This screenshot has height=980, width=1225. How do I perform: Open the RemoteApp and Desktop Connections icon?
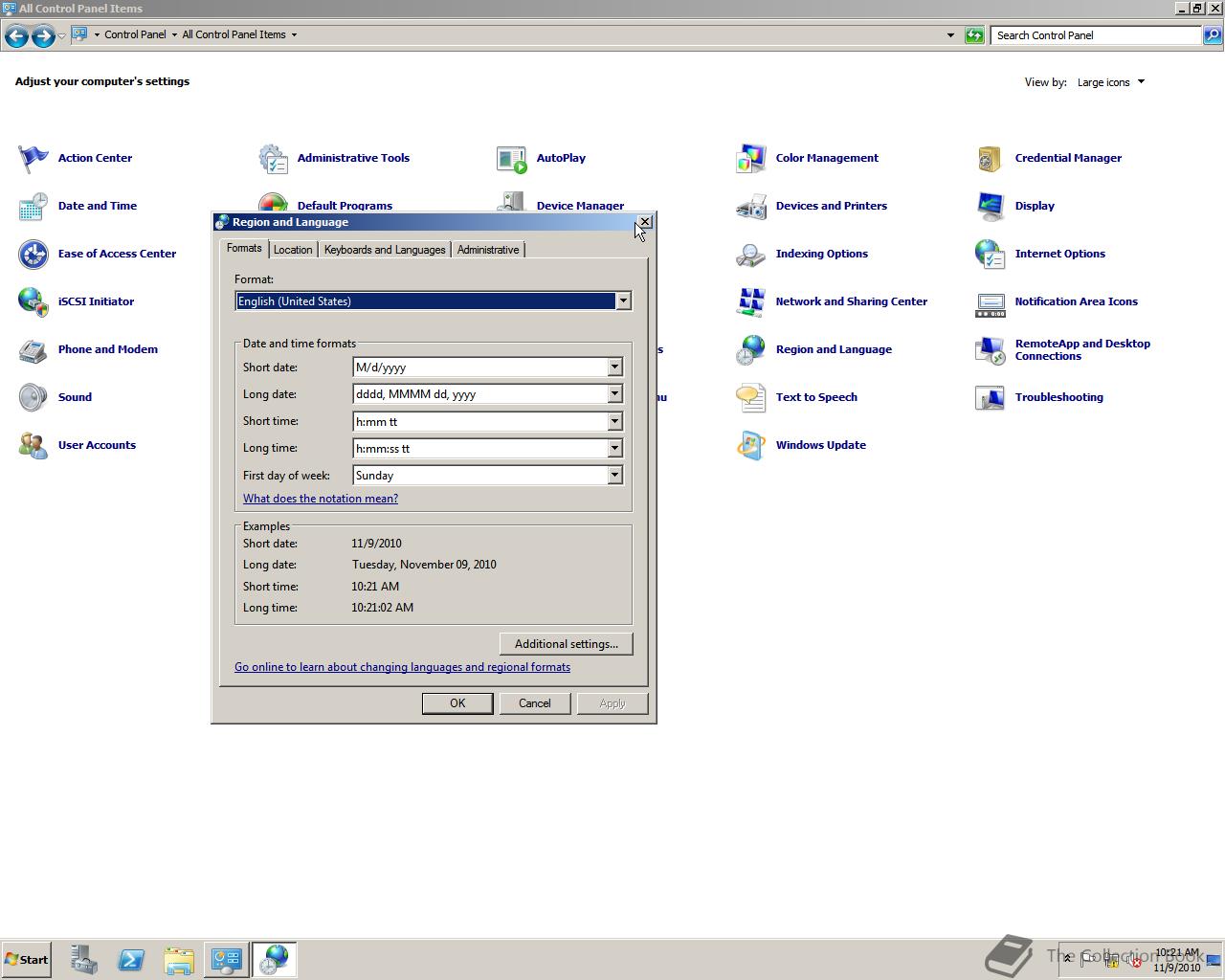click(x=991, y=349)
